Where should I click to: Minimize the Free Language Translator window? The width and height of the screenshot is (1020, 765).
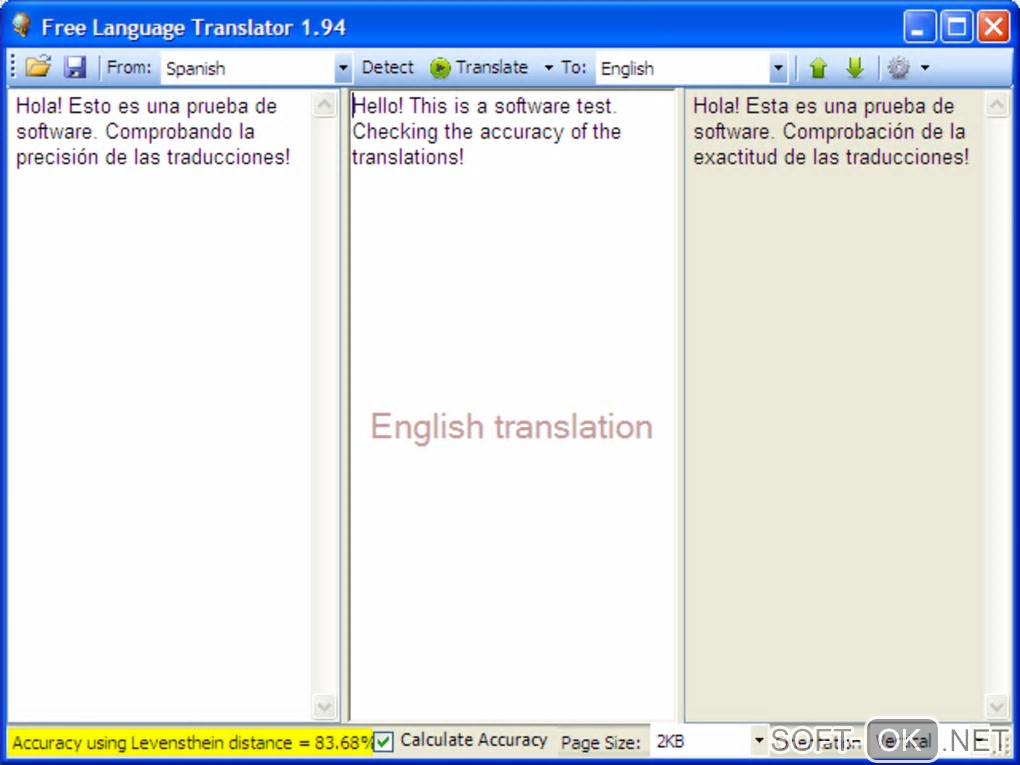click(x=920, y=27)
